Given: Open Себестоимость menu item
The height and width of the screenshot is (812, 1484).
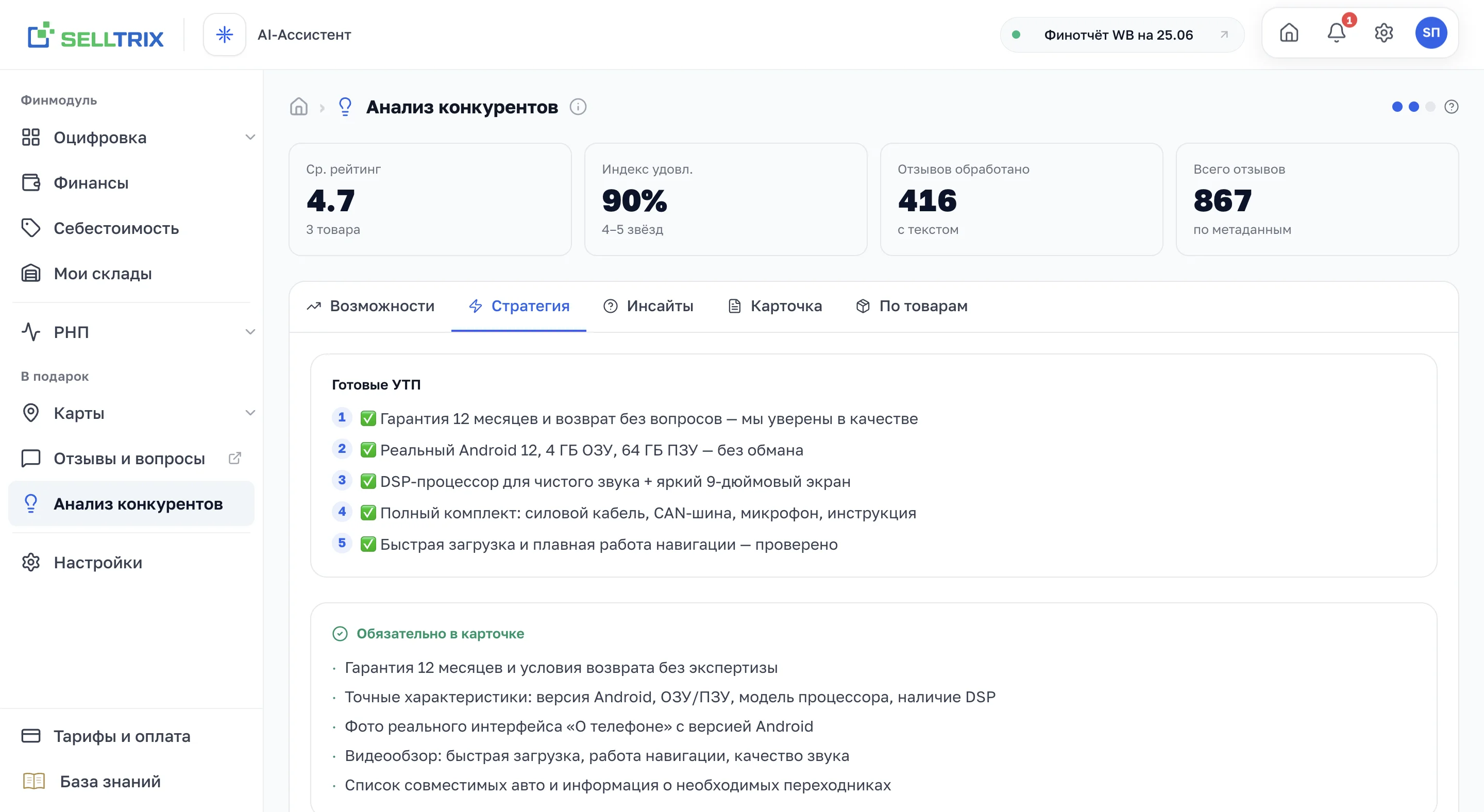Looking at the screenshot, I should [131, 228].
